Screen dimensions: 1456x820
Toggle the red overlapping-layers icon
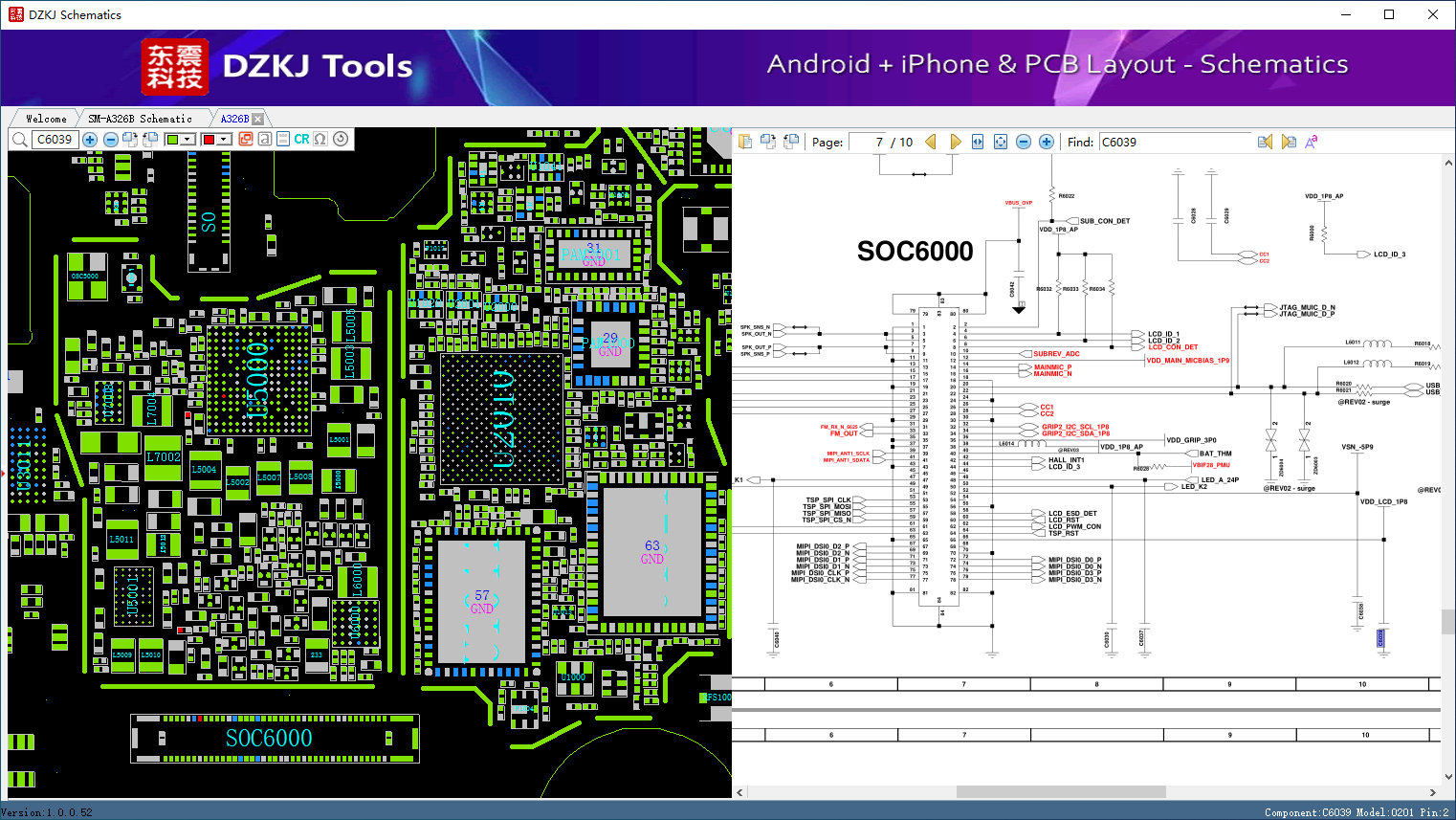click(246, 140)
